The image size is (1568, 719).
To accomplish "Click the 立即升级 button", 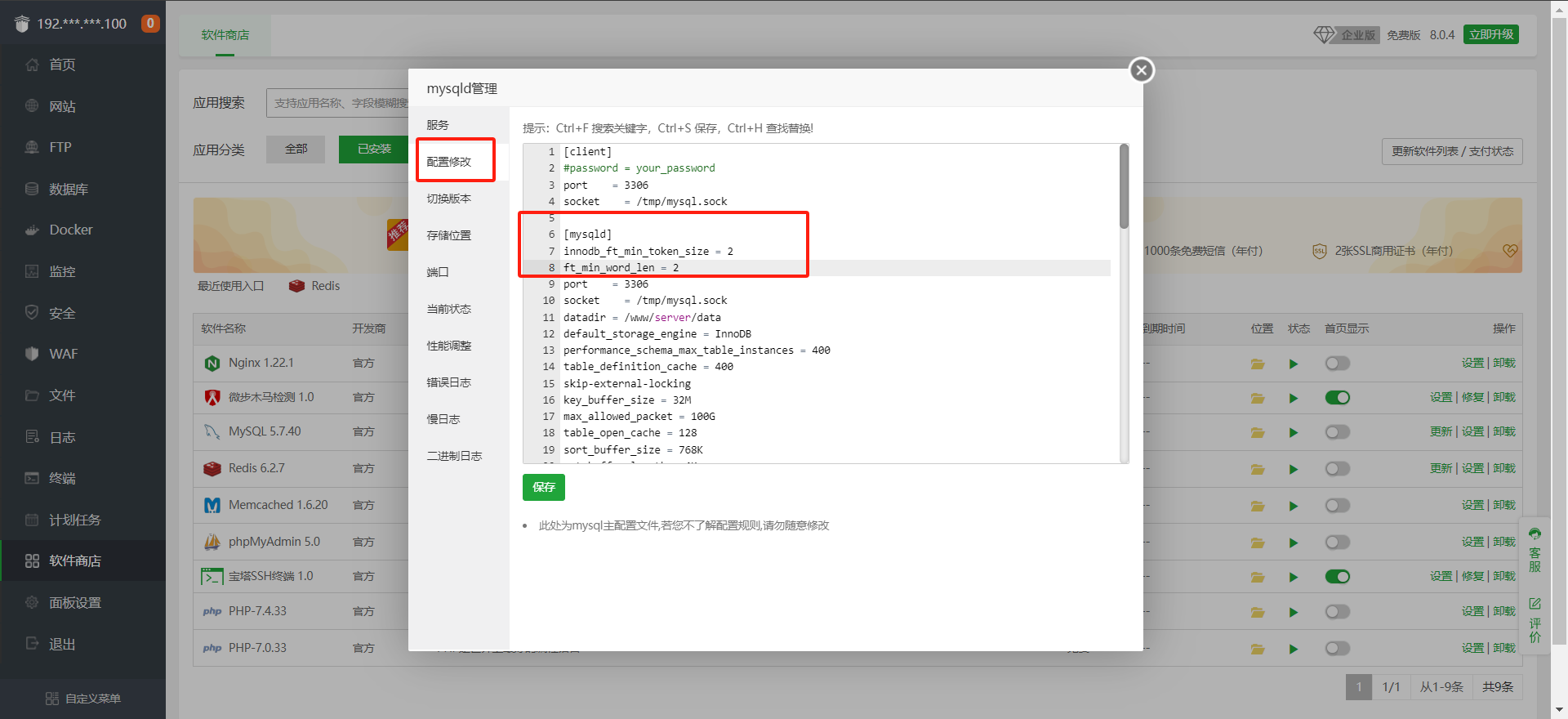I will (x=1491, y=34).
